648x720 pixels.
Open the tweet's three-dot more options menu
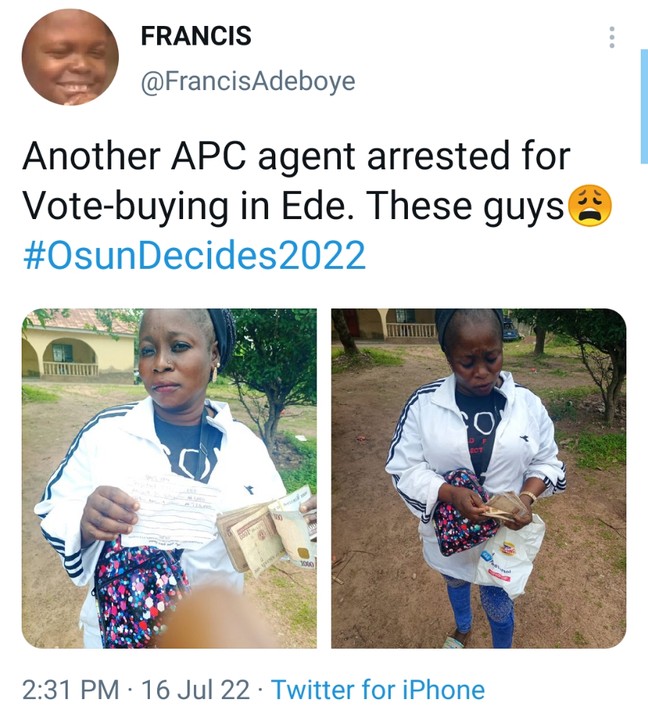(612, 38)
